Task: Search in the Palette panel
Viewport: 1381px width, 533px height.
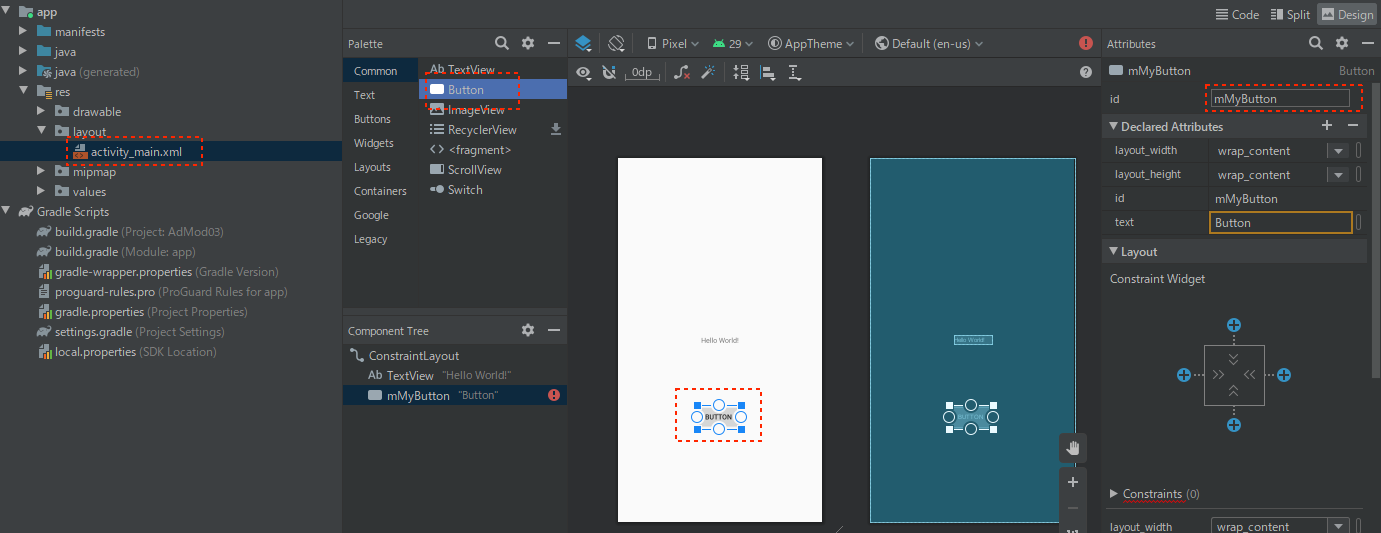Action: pyautogui.click(x=502, y=43)
